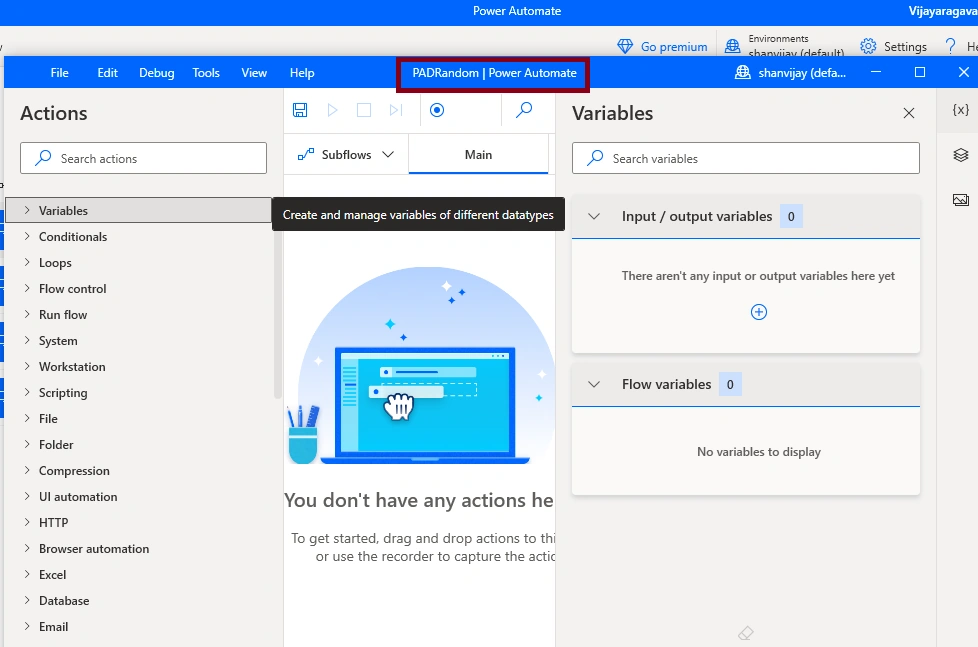Image resolution: width=978 pixels, height=647 pixels.
Task: Click the Run next action icon
Action: tap(395, 110)
